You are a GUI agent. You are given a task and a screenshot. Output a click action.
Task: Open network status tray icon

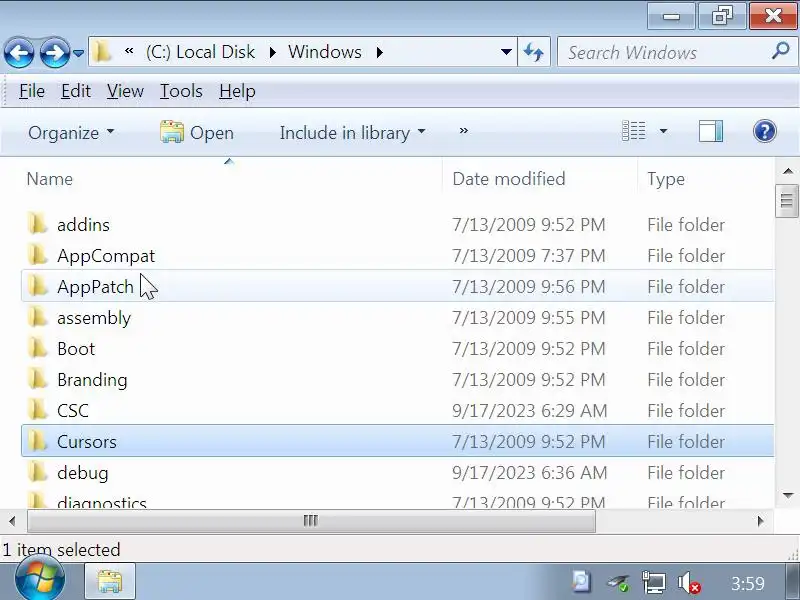coord(653,582)
